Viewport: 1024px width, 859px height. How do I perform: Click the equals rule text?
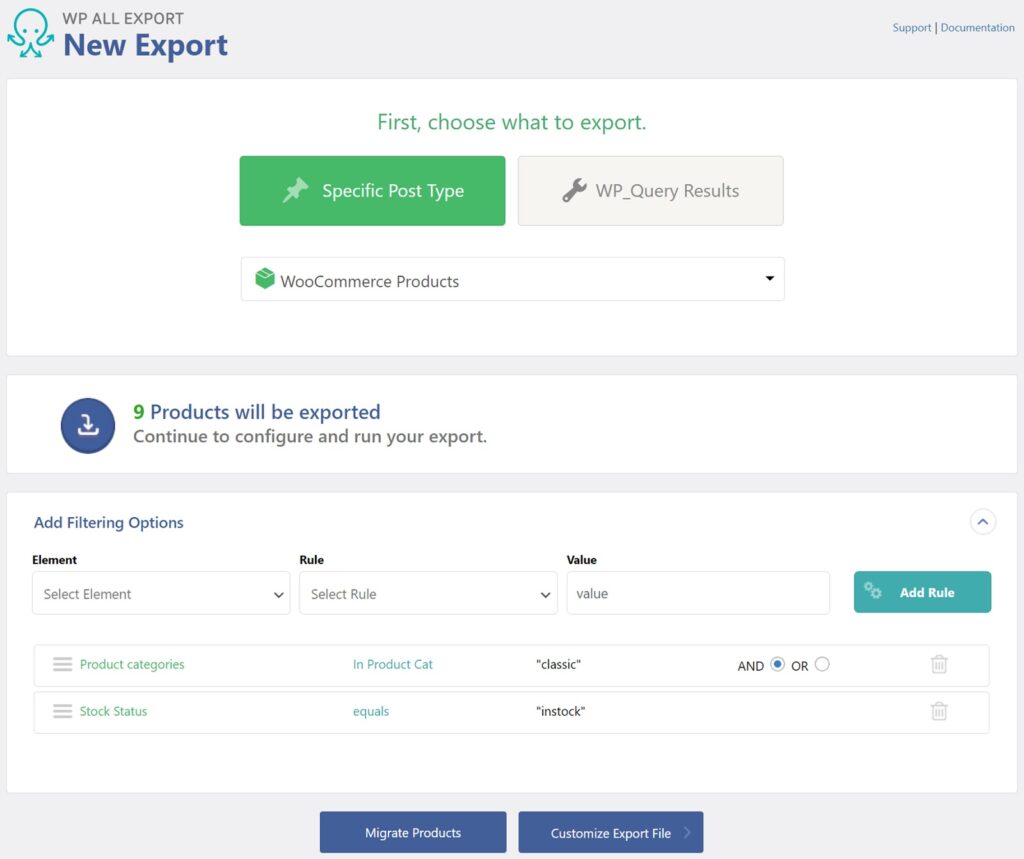coord(370,711)
